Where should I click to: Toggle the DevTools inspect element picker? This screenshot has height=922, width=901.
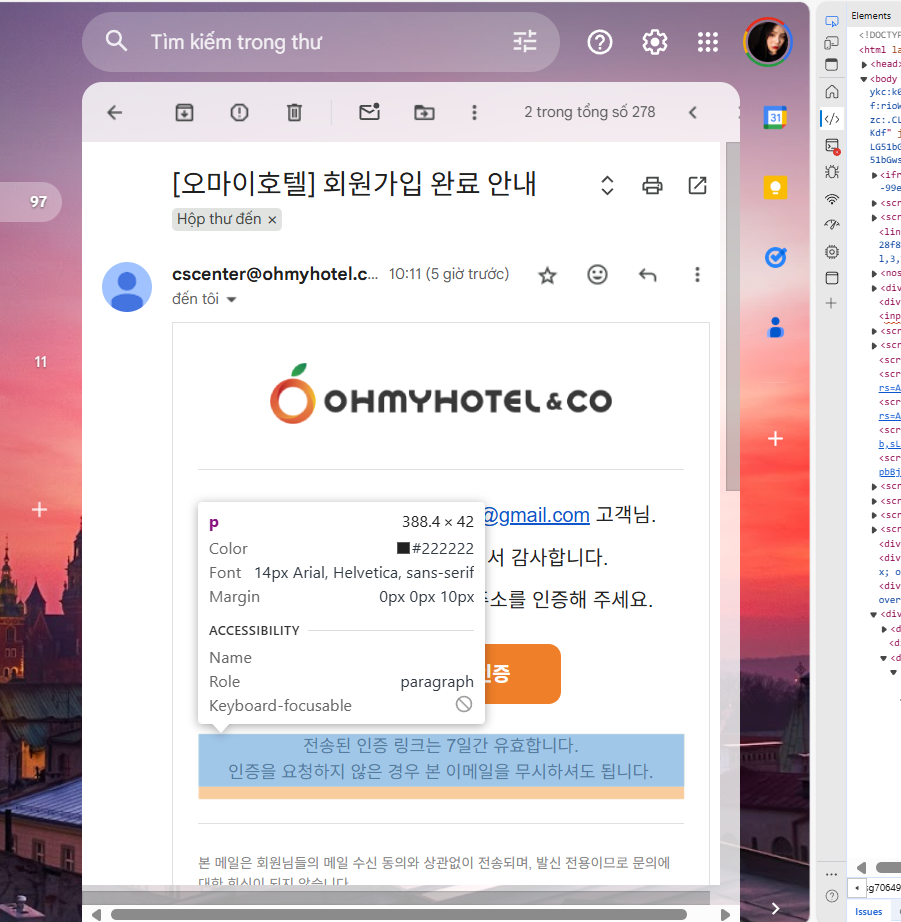(832, 22)
